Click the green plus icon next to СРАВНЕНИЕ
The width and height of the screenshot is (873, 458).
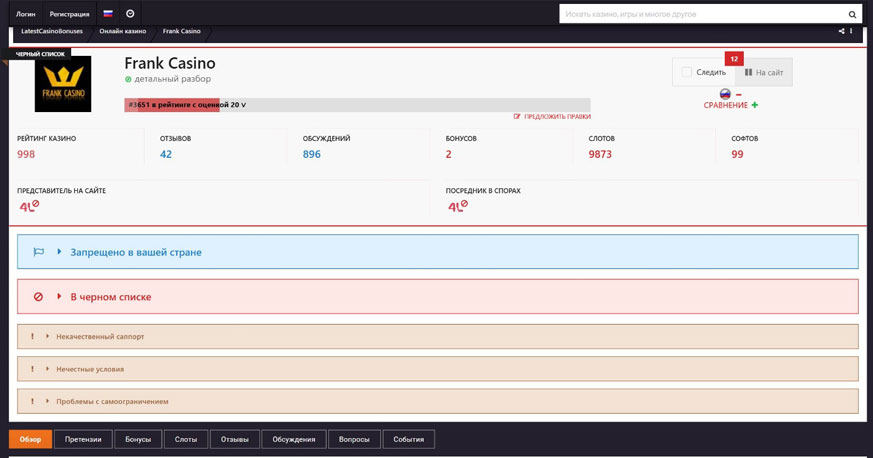754,105
